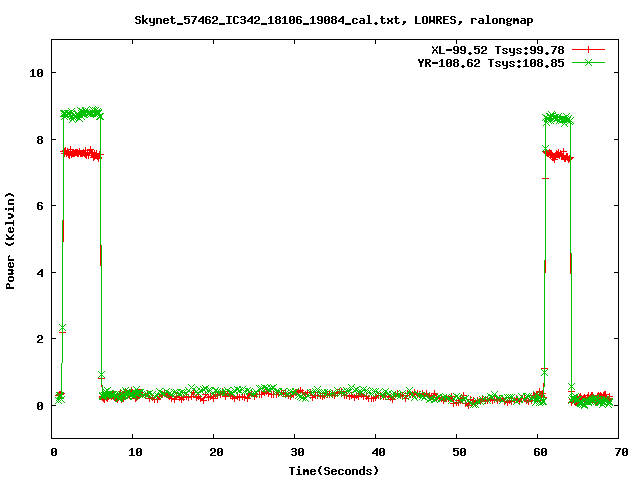The height and width of the screenshot is (480, 640).
Task: Click the Power (Kelvin) y-axis label
Action: coord(10,241)
